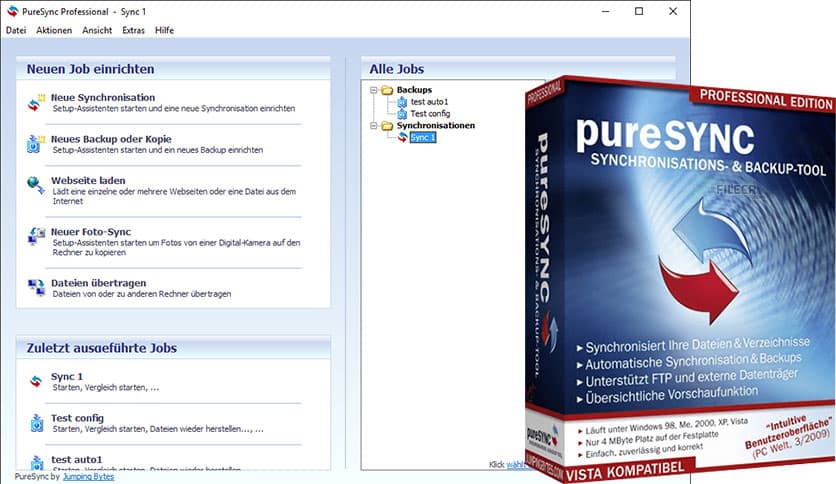The height and width of the screenshot is (484, 836).
Task: Click the Backups folder icon in tree
Action: click(x=387, y=90)
